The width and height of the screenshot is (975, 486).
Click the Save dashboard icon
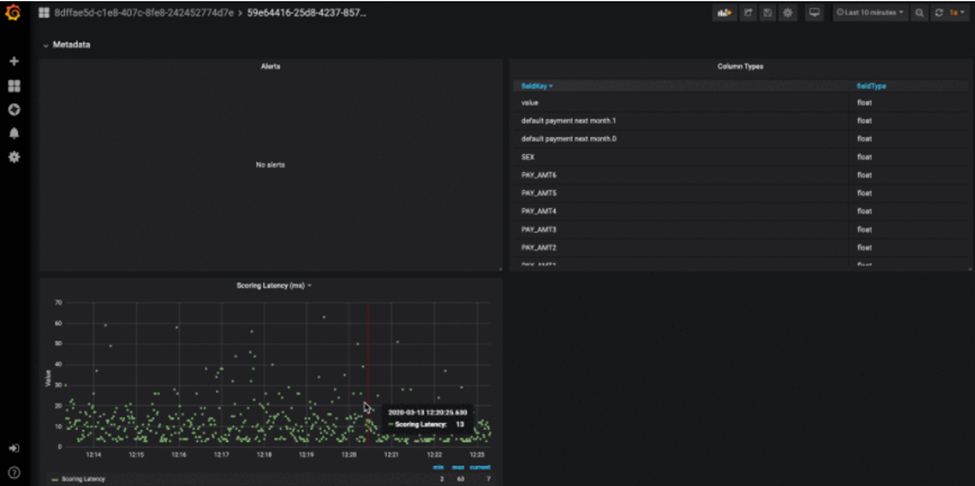(x=767, y=13)
